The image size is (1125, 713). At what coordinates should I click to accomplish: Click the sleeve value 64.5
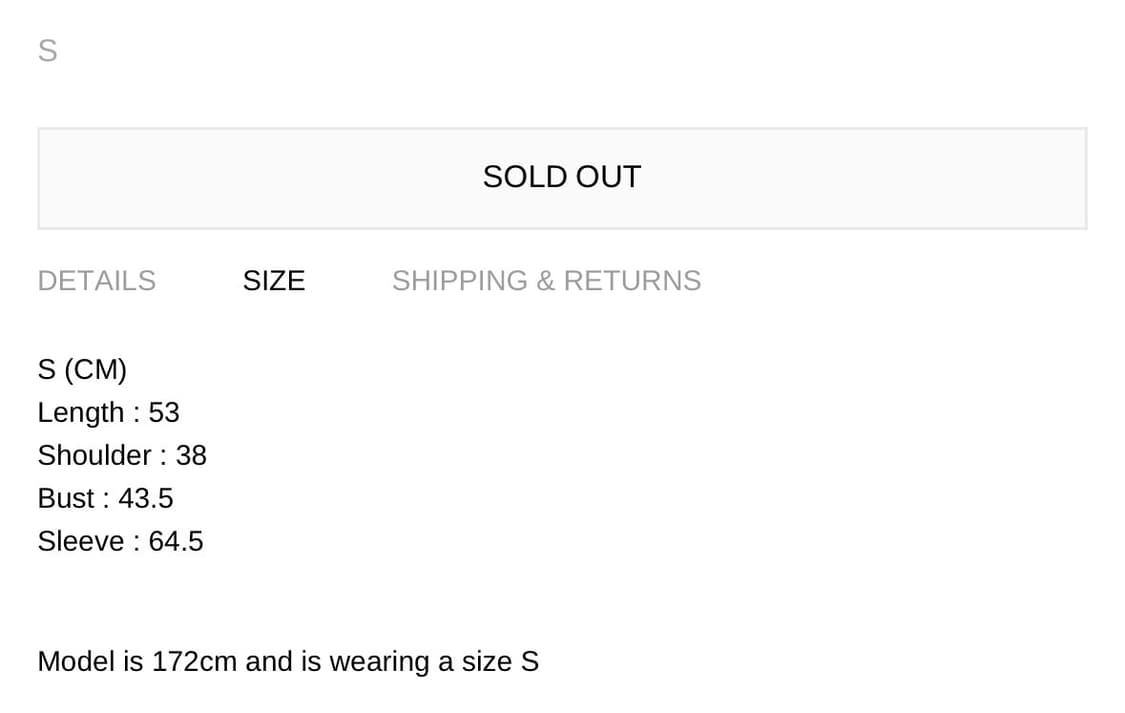coord(176,542)
